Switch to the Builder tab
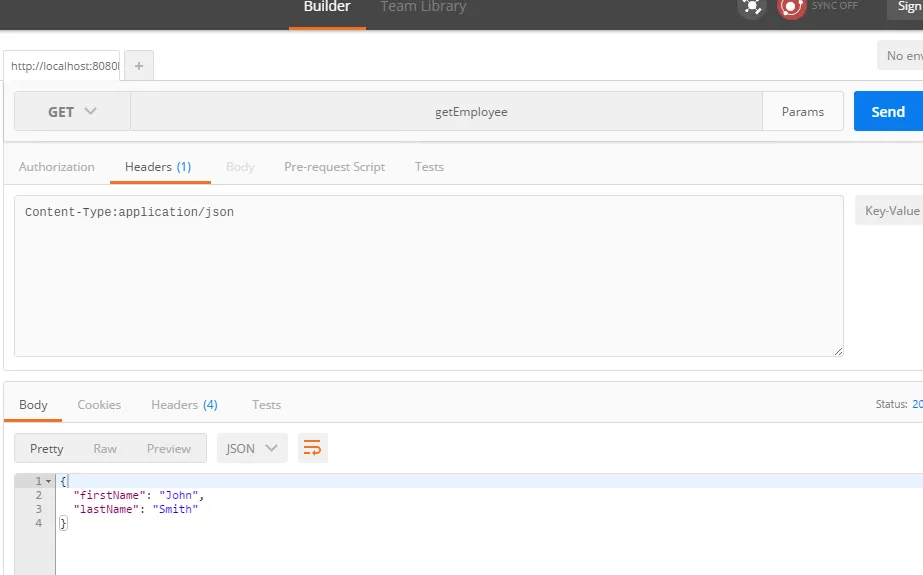 [327, 7]
